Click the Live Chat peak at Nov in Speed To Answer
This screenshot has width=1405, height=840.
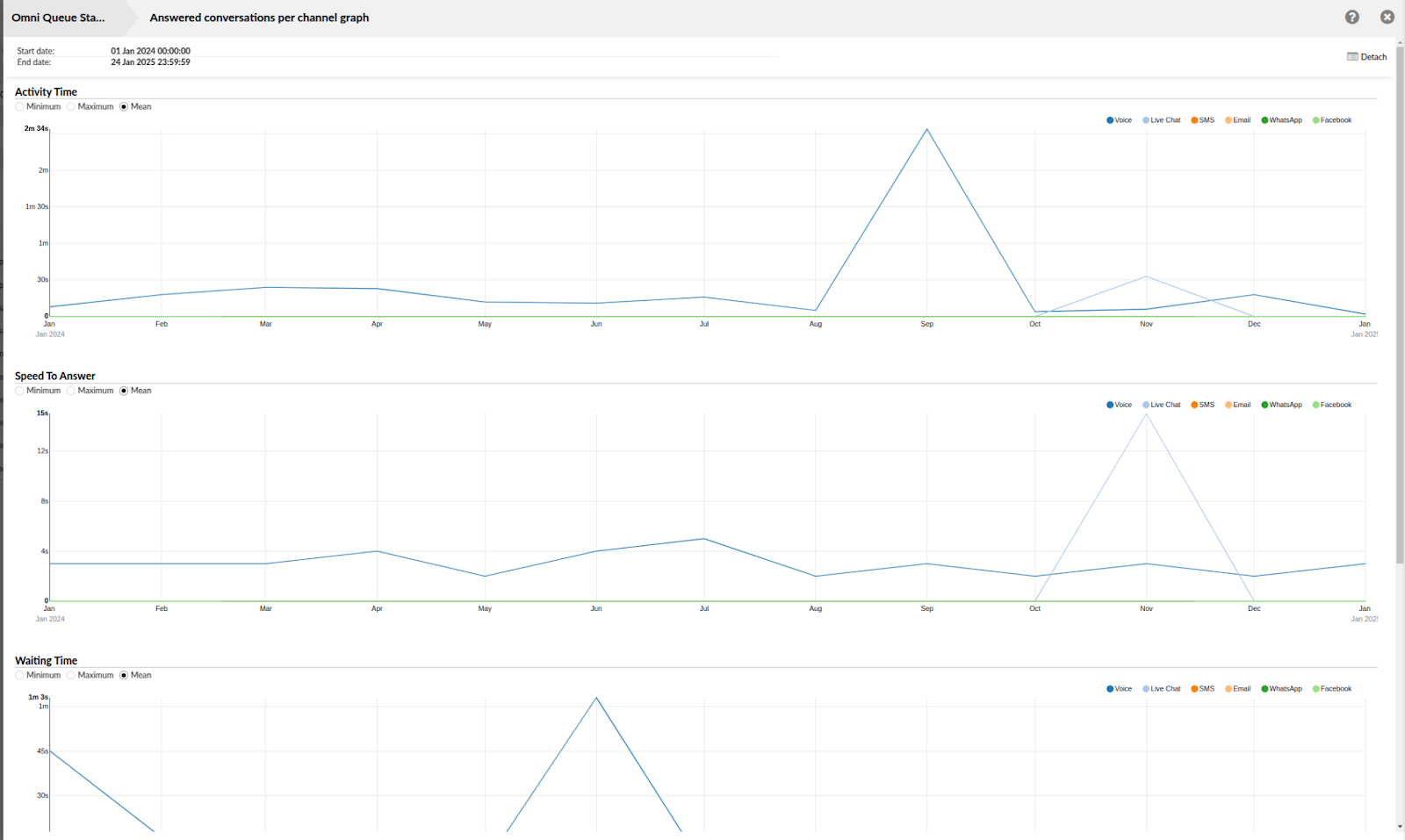tap(1146, 413)
